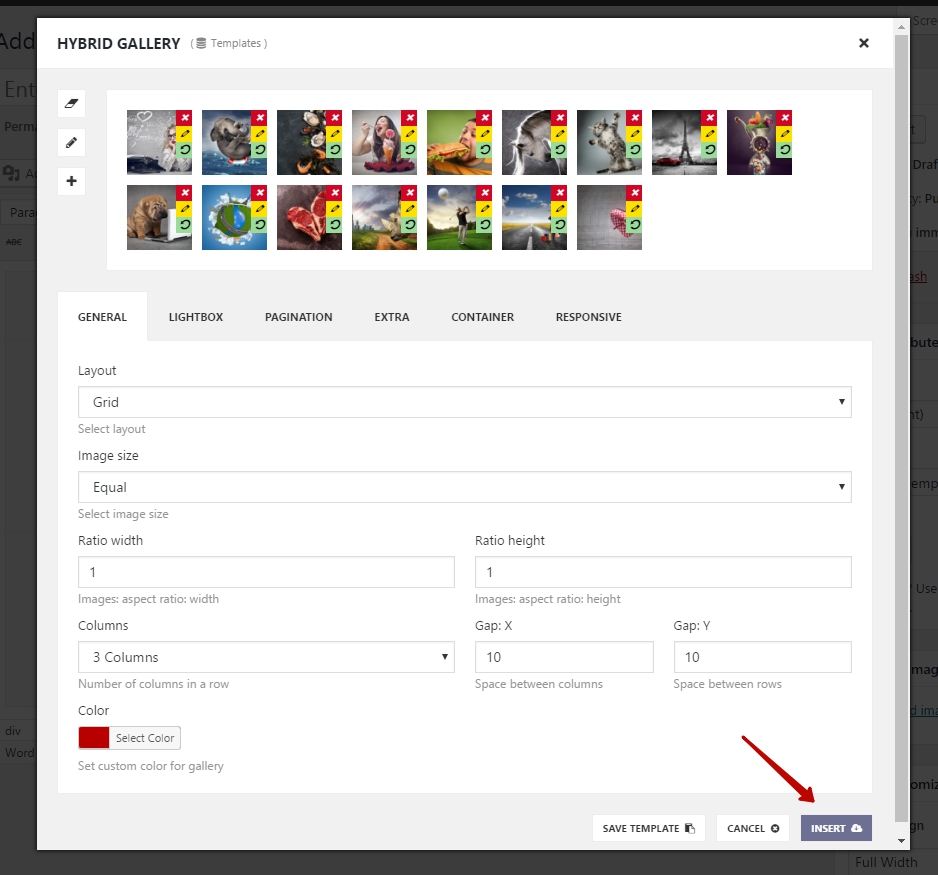This screenshot has width=938, height=875.
Task: Open the Image size dropdown showing Equal
Action: coord(464,487)
